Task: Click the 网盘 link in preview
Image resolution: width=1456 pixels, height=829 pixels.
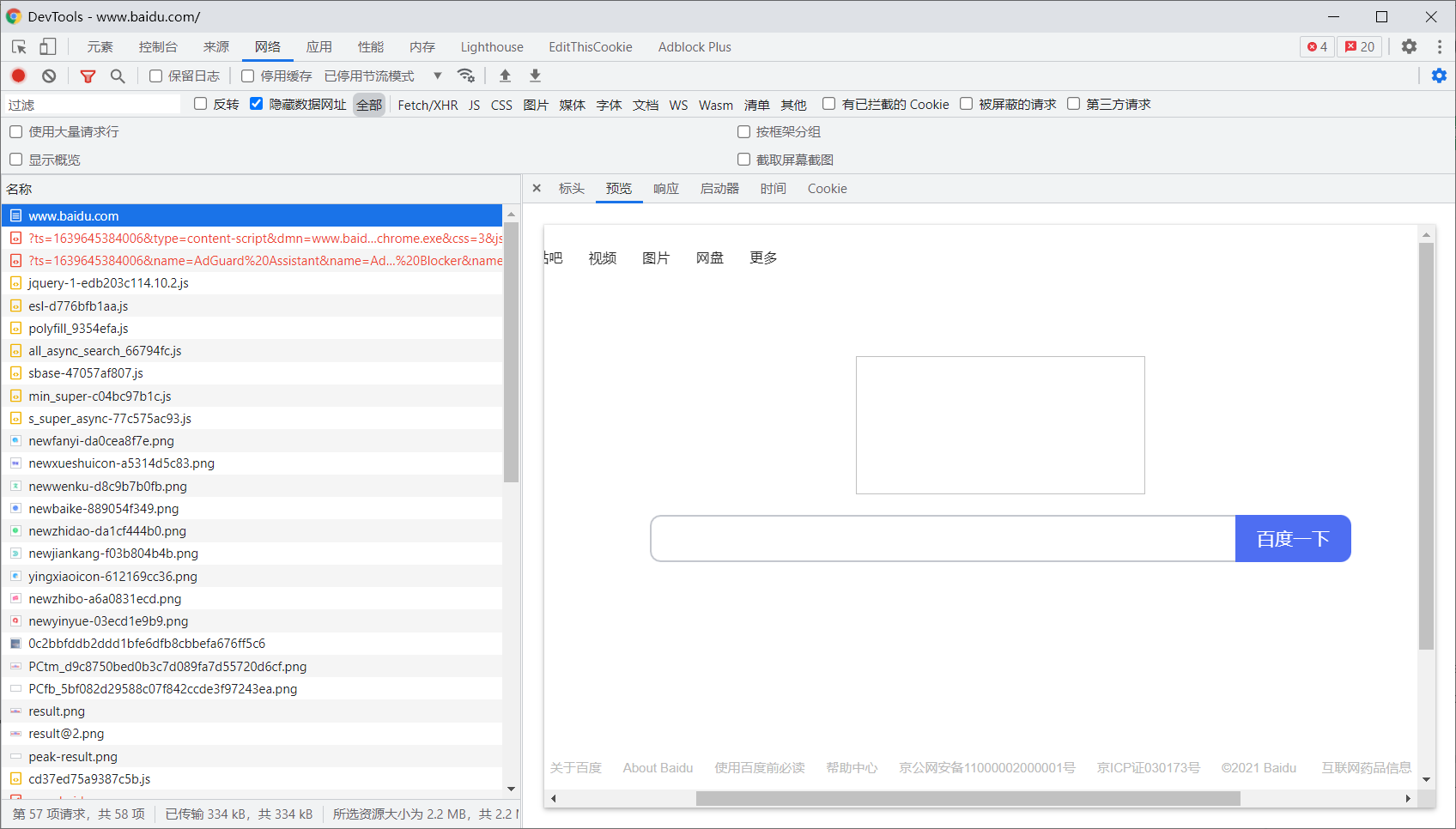Action: click(x=710, y=258)
